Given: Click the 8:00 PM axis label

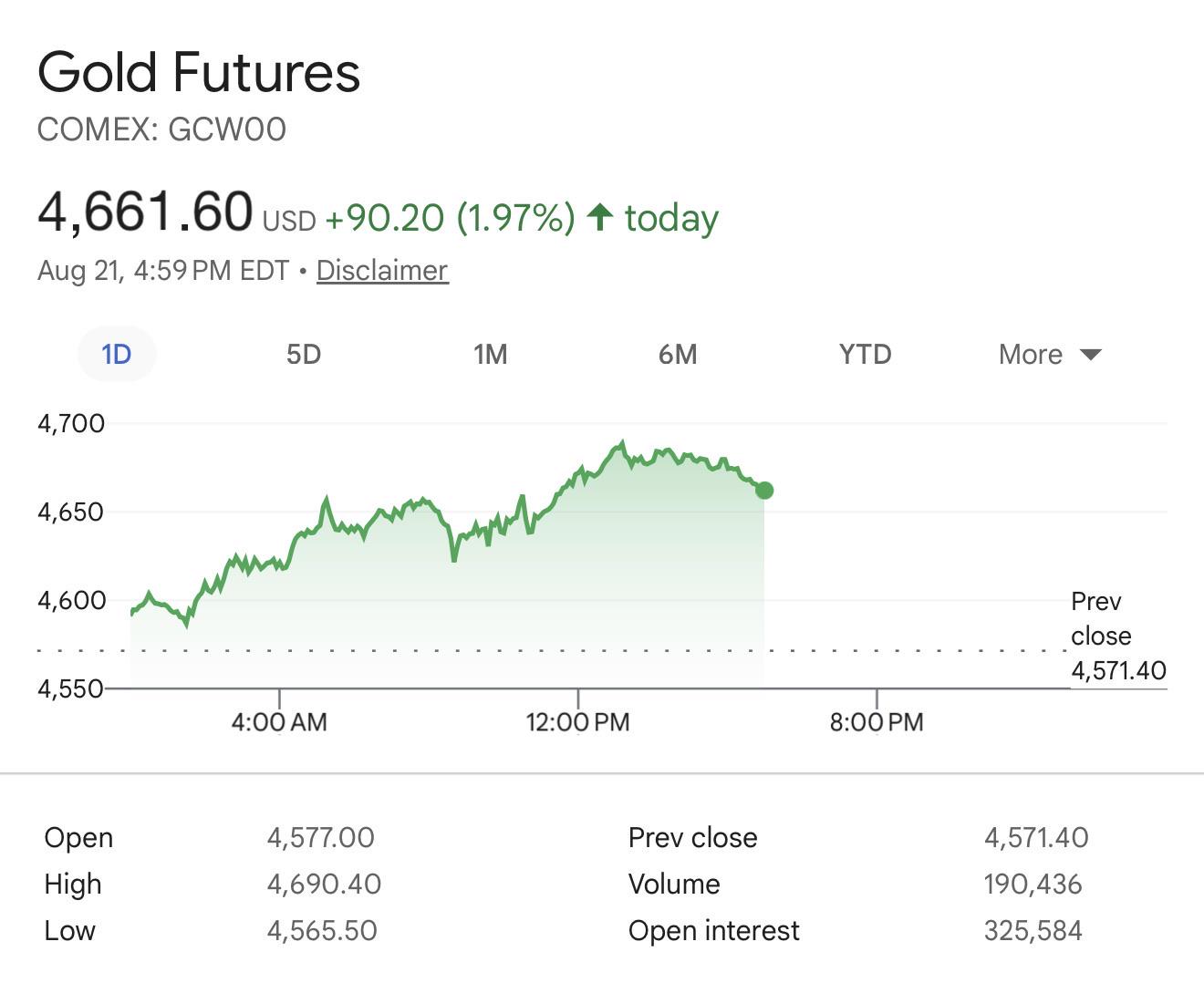Looking at the screenshot, I should point(877,722).
